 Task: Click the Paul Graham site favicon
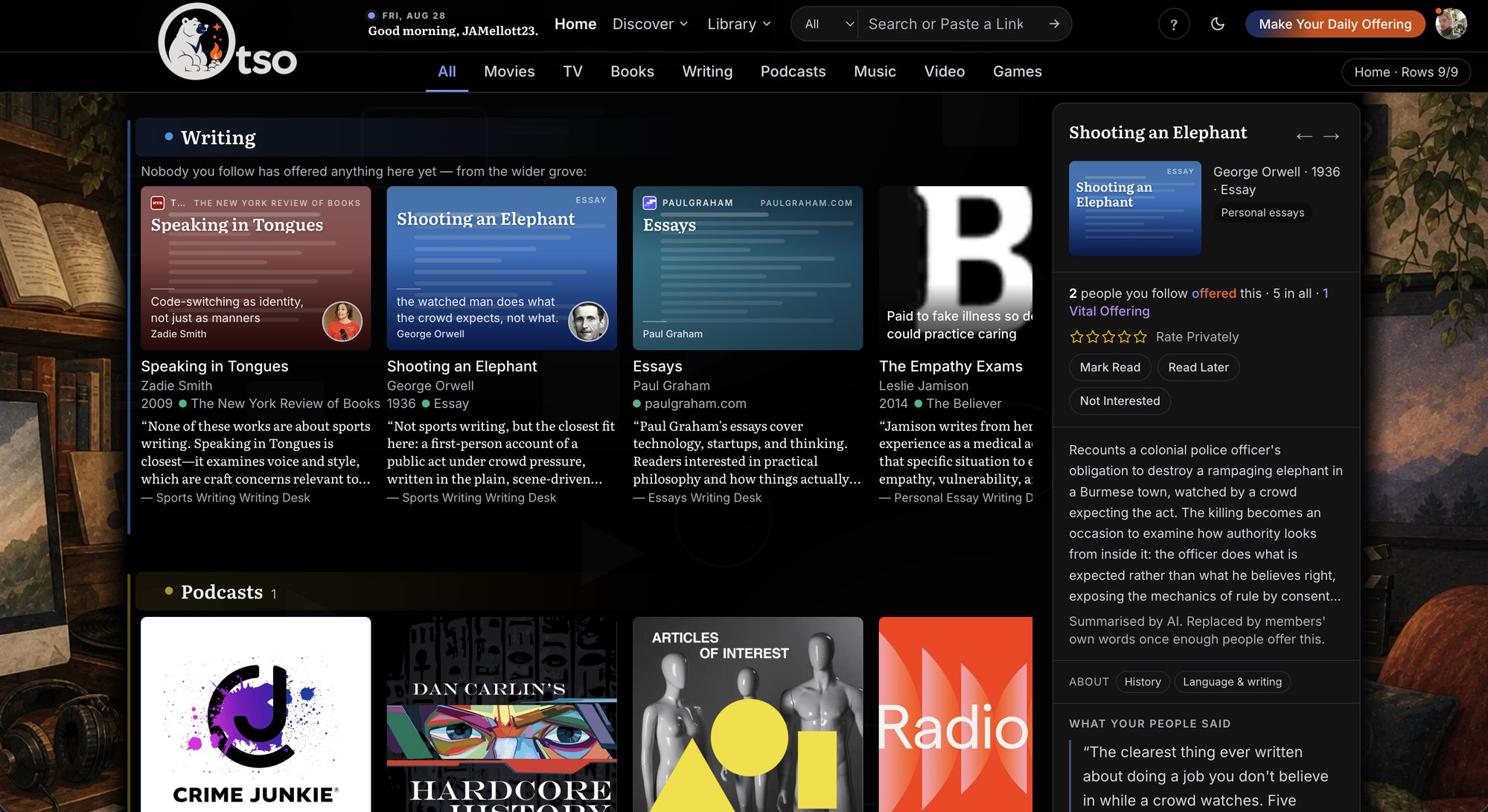click(x=650, y=202)
